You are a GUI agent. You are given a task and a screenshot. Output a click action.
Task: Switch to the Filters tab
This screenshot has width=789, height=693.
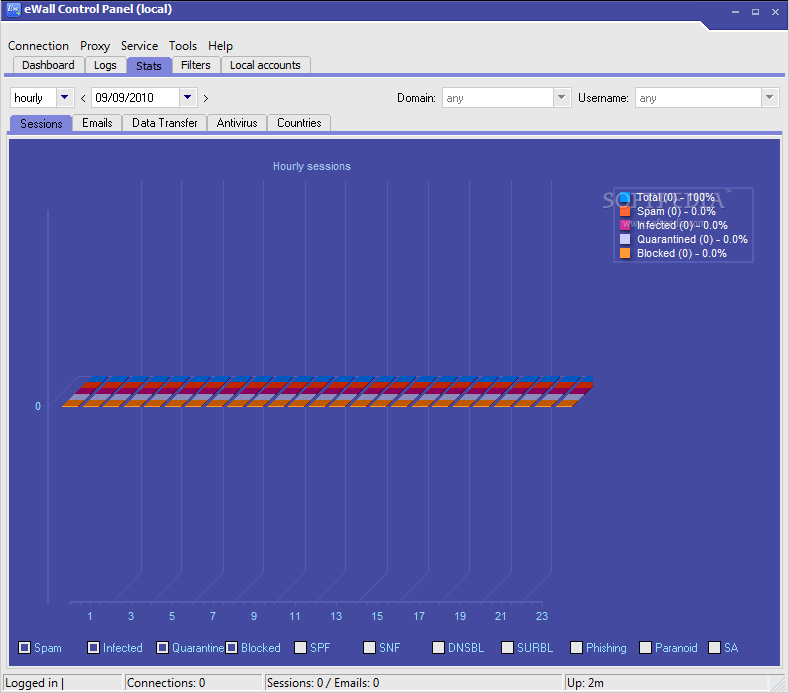pyautogui.click(x=196, y=65)
